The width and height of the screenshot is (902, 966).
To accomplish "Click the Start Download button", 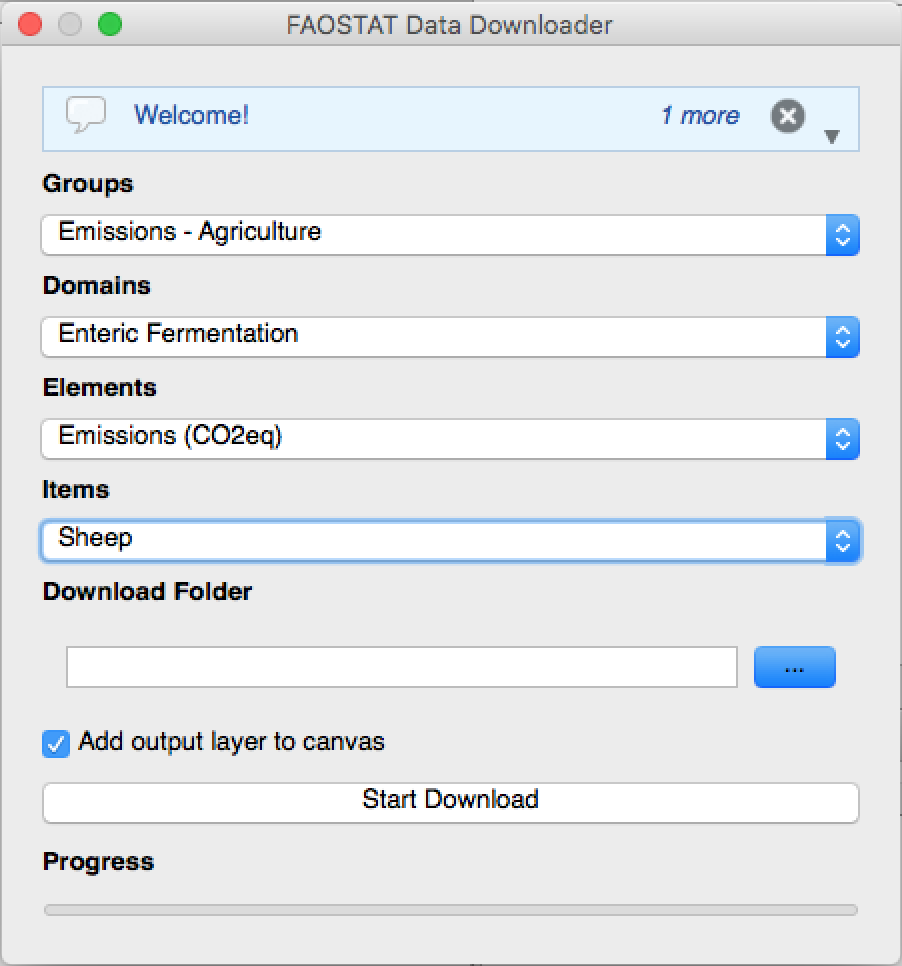I will (450, 803).
